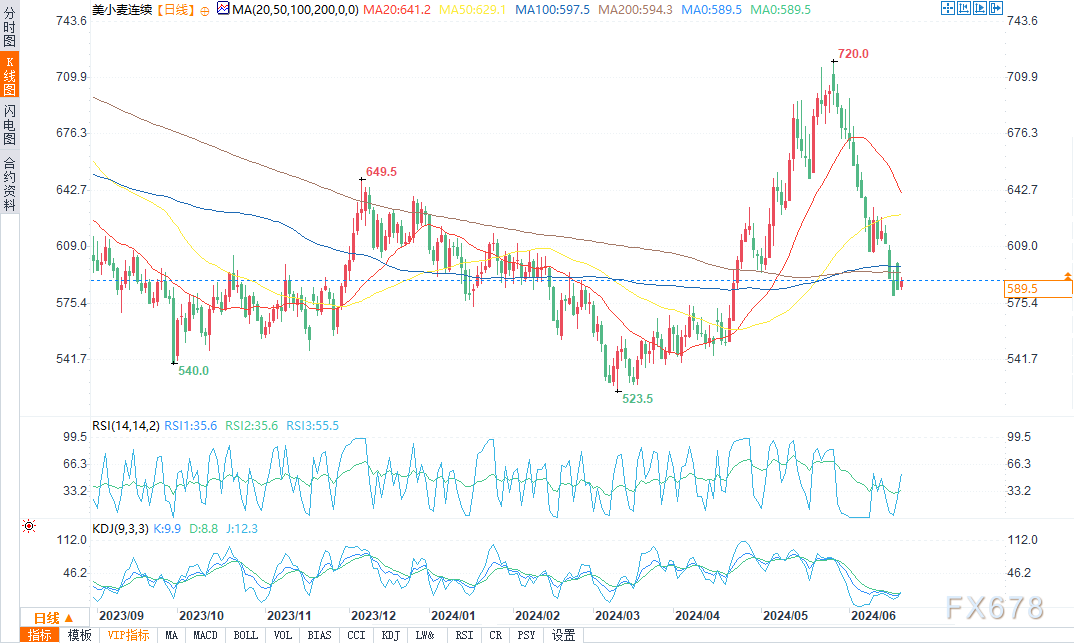
Task: Open the 合约资料 side tab
Action: (x=9, y=184)
